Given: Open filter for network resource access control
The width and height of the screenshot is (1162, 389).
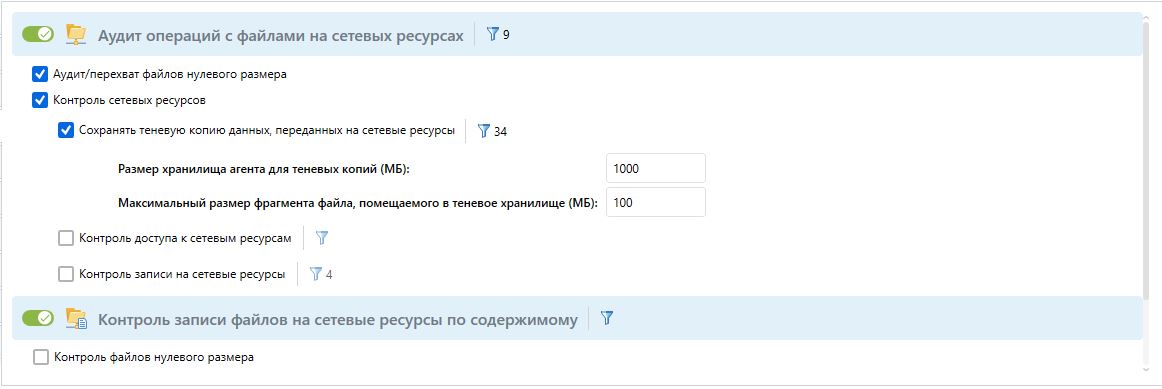Looking at the screenshot, I should point(322,239).
